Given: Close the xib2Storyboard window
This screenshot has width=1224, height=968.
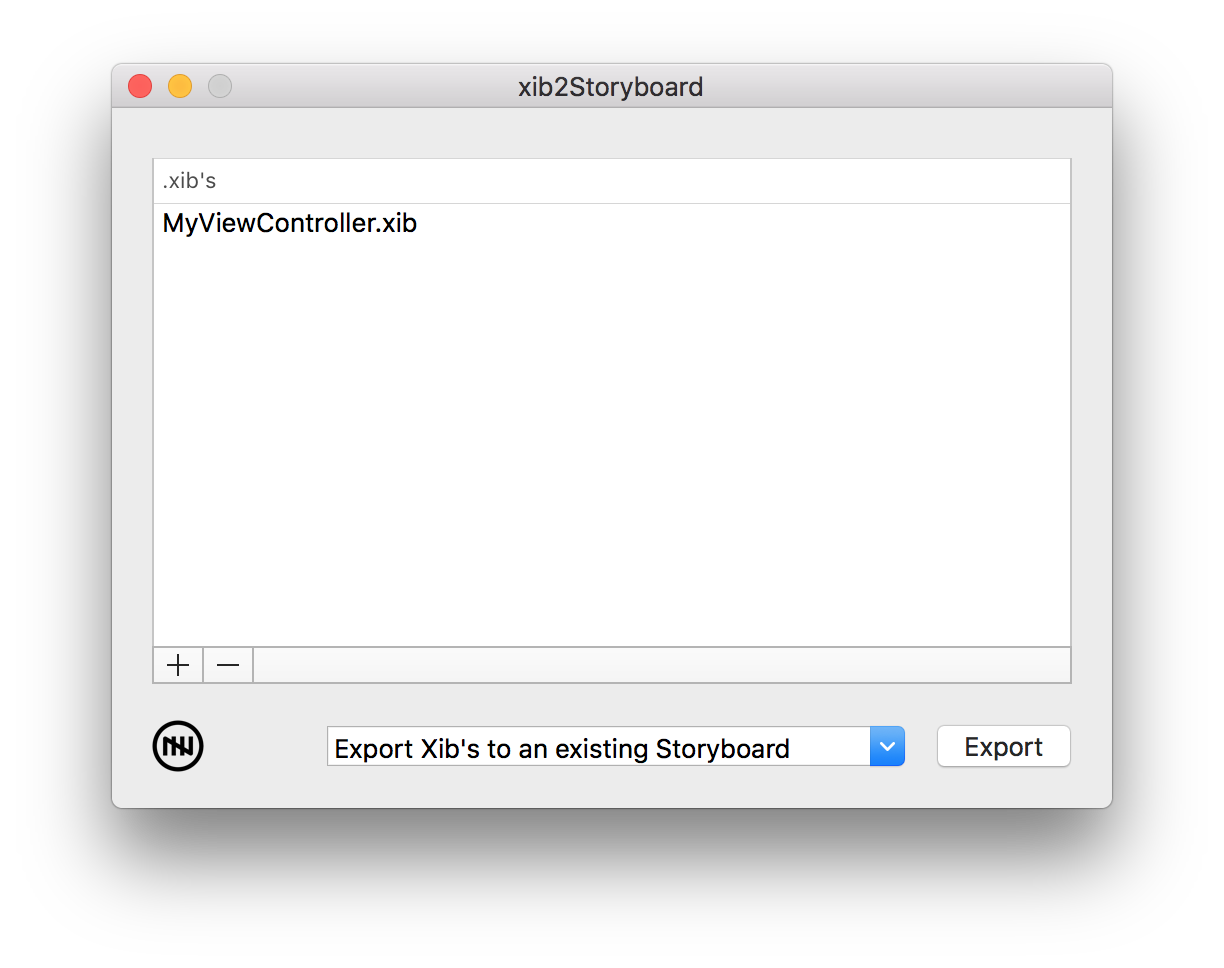Looking at the screenshot, I should (x=140, y=87).
